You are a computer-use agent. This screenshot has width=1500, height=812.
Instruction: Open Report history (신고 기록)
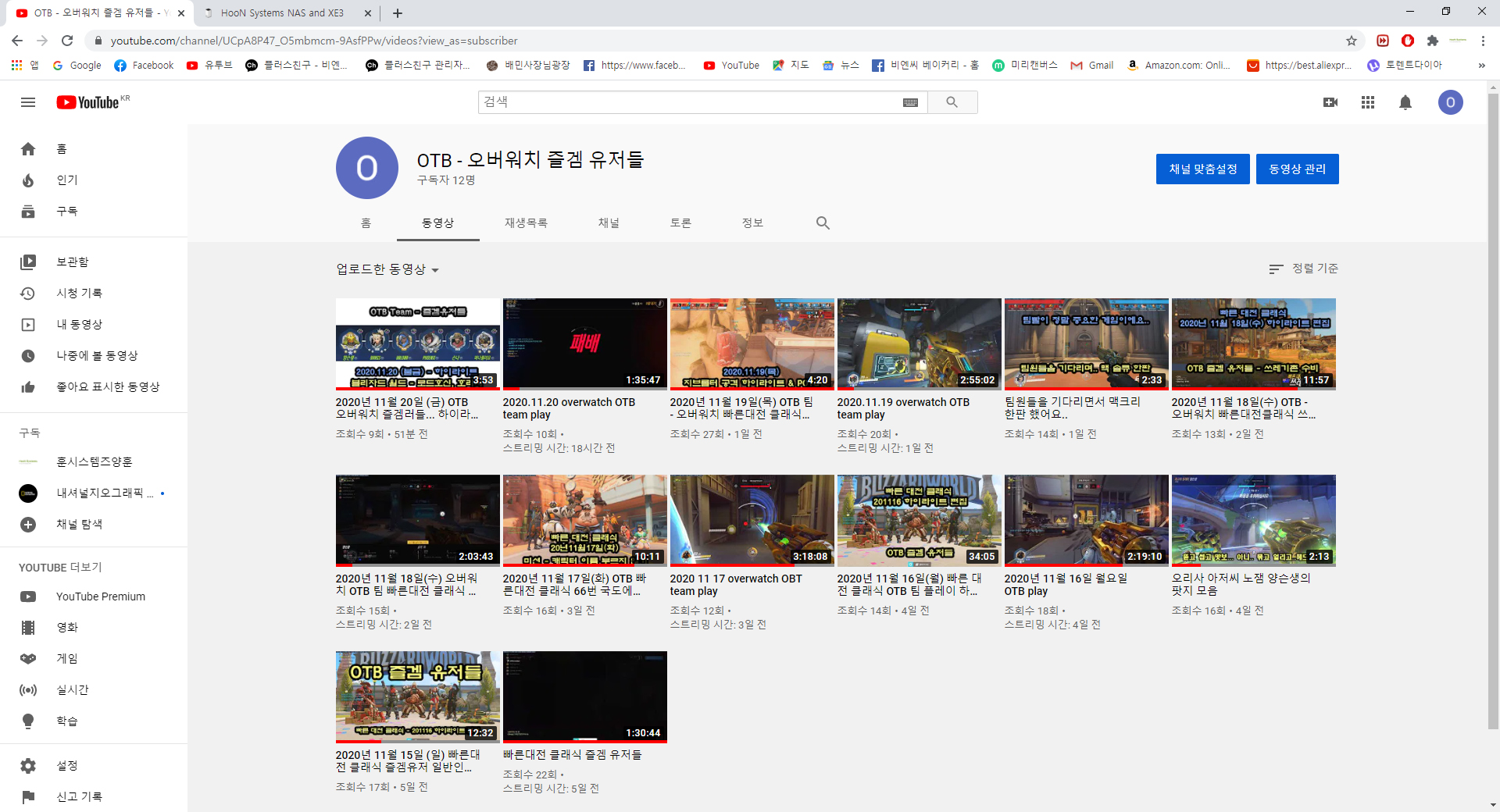(94, 797)
